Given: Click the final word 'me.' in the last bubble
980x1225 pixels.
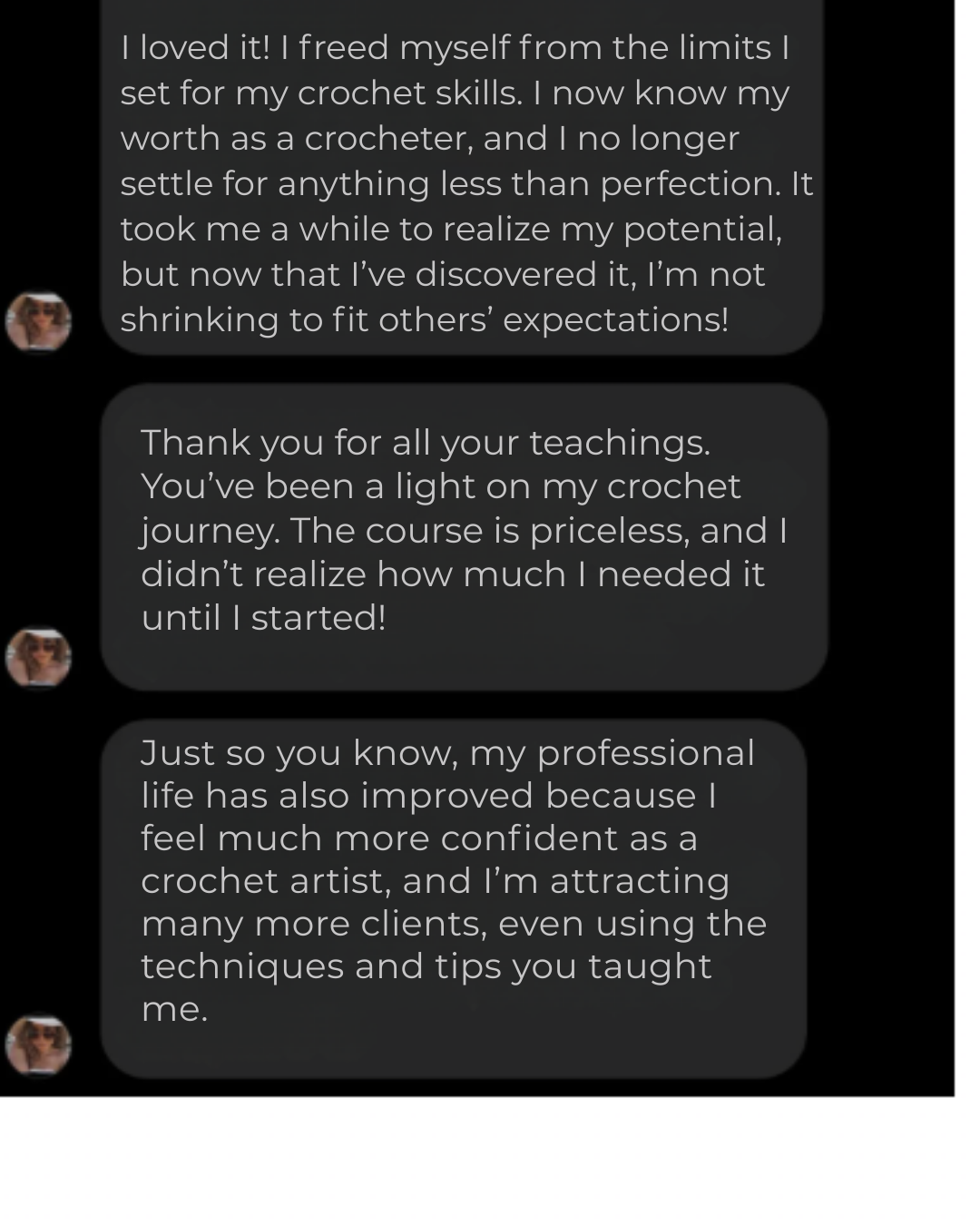Looking at the screenshot, I should click(174, 1009).
